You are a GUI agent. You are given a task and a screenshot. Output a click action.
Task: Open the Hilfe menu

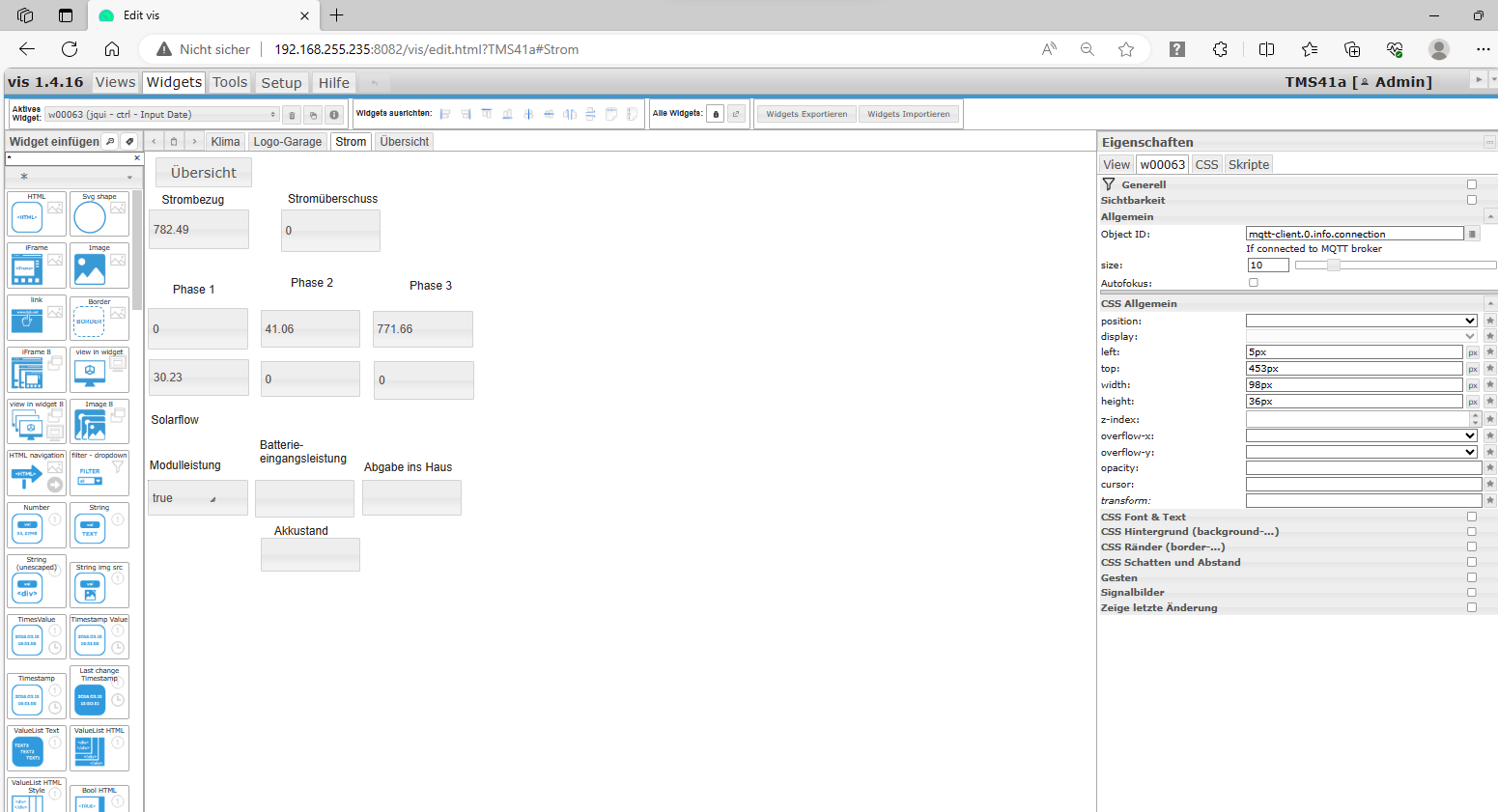[x=334, y=83]
